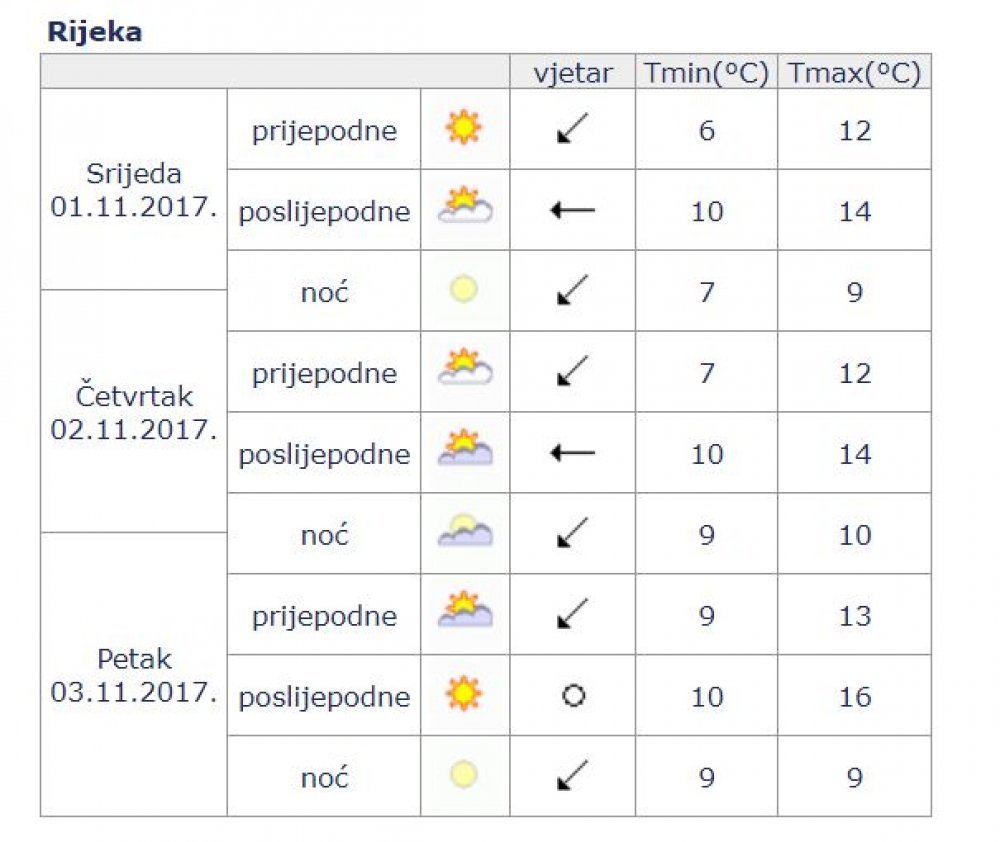Click the cloudy moon icon for Četvrtak noć
Screen dimensions: 1000x842
pyautogui.click(x=465, y=531)
